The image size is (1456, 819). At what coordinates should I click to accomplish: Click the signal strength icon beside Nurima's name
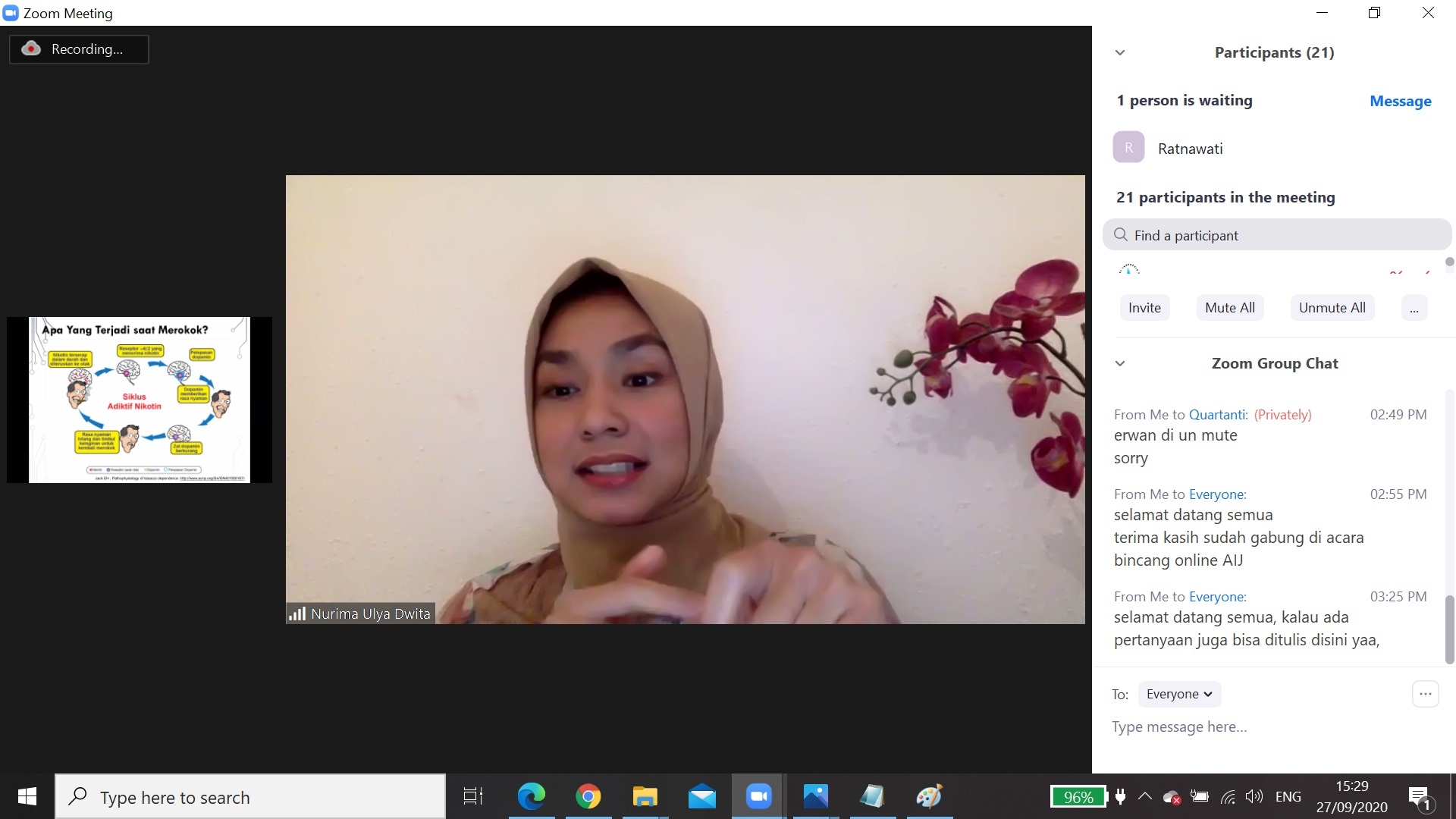point(297,613)
